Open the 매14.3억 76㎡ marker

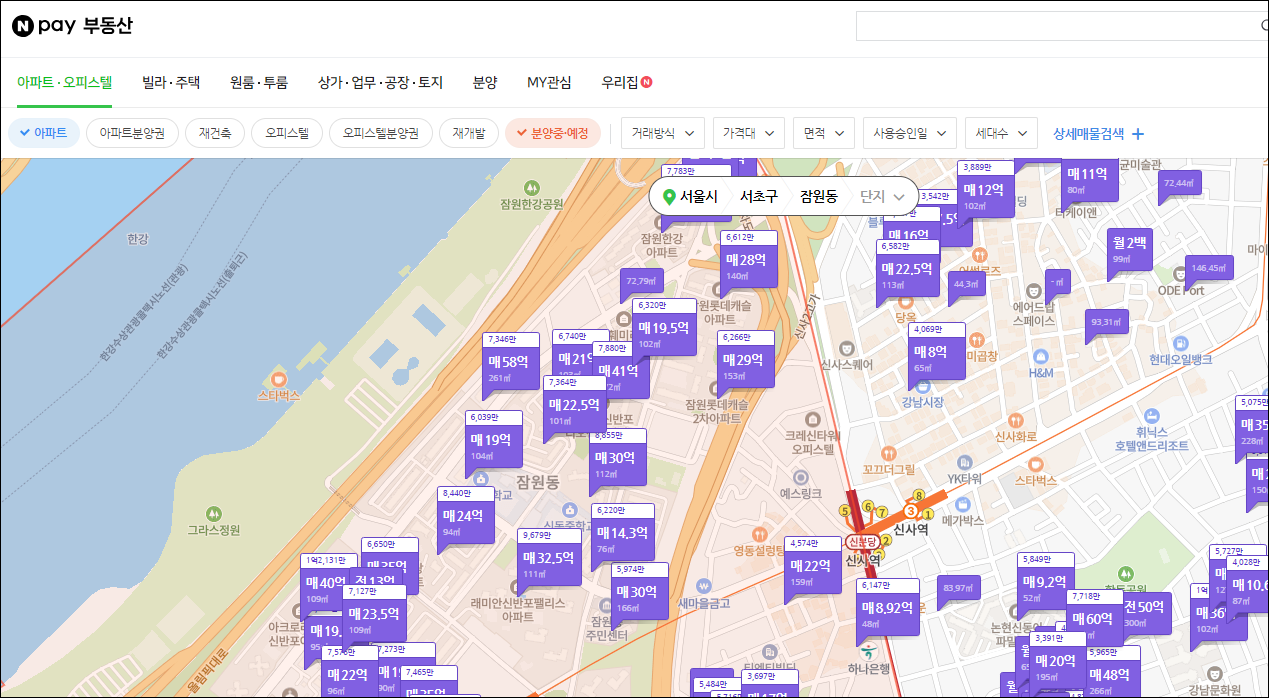tap(624, 537)
